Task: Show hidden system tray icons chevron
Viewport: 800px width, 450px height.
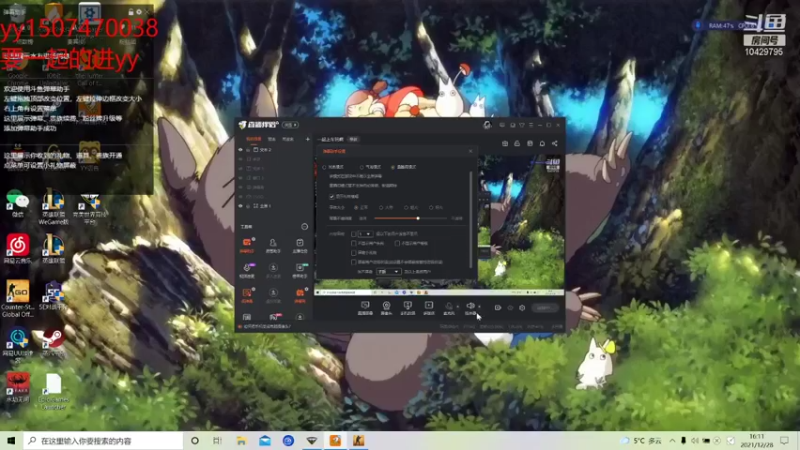Action: pos(672,440)
